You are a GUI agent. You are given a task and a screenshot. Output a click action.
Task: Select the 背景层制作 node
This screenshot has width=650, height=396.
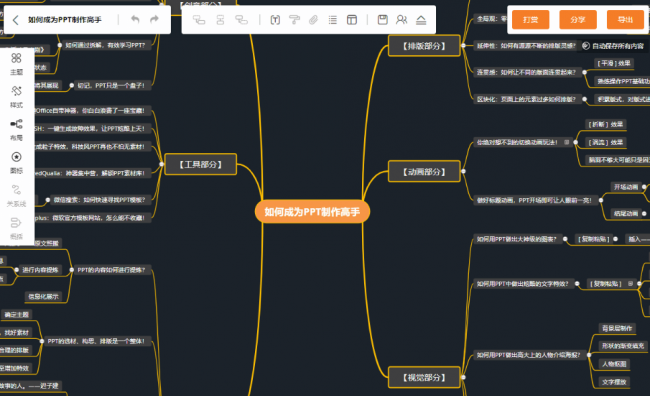(617, 328)
